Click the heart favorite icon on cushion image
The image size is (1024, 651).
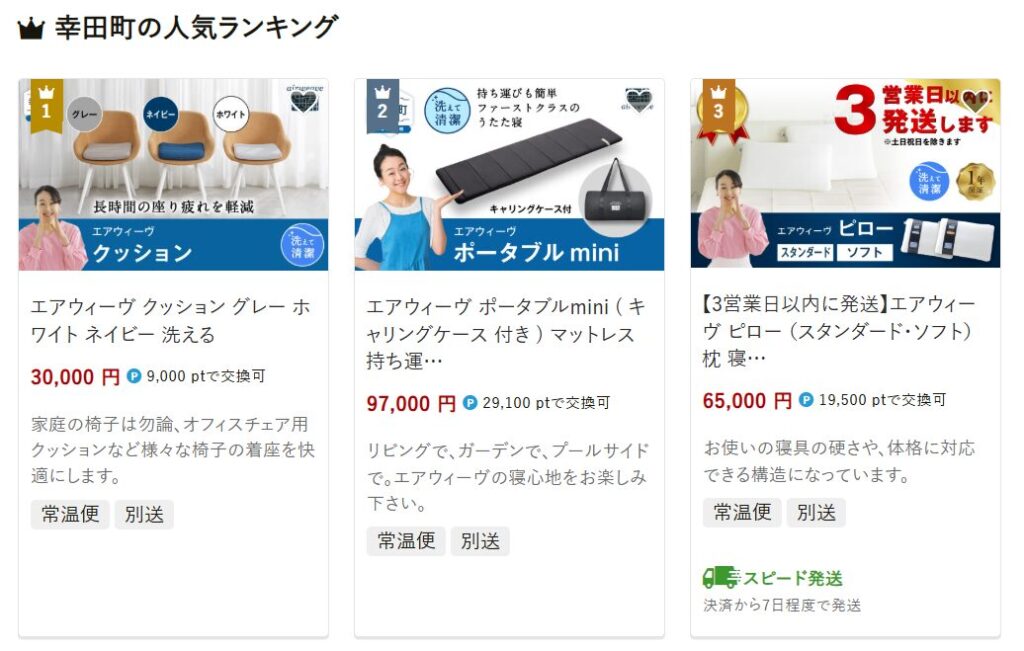(x=303, y=101)
